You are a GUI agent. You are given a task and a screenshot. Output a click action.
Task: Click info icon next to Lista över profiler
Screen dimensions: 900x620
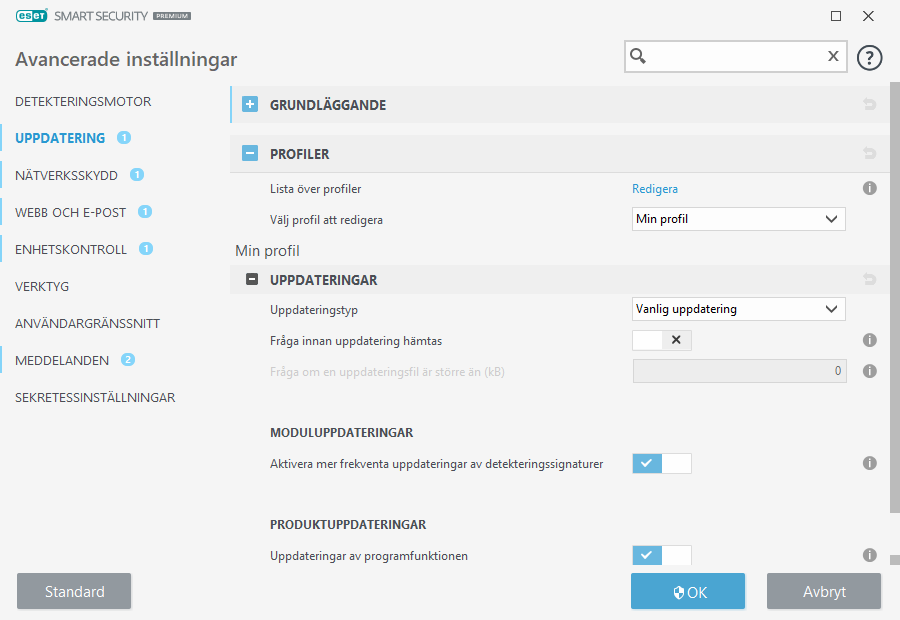(x=869, y=188)
